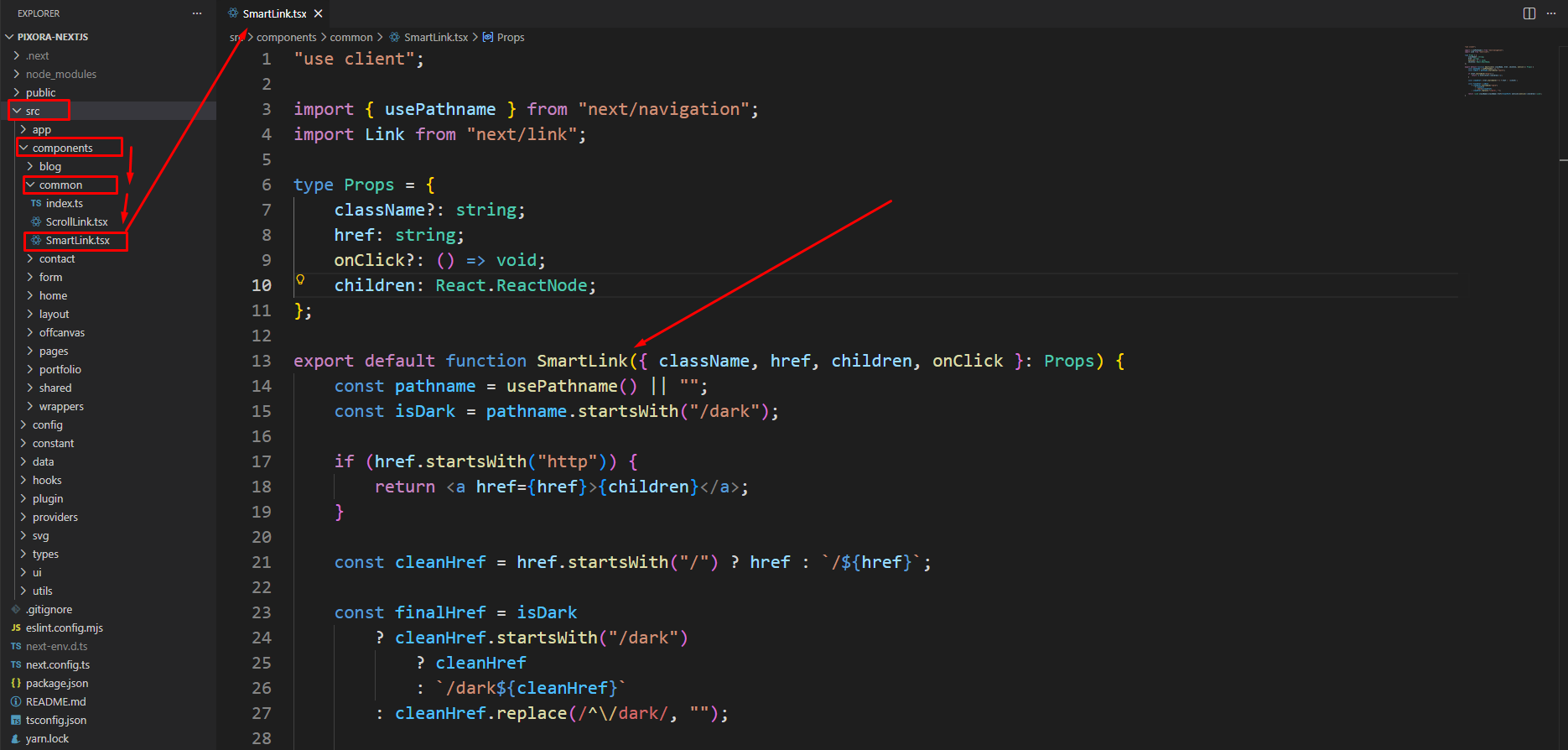
Task: Click the EXPLORER panel title
Action: [x=39, y=13]
